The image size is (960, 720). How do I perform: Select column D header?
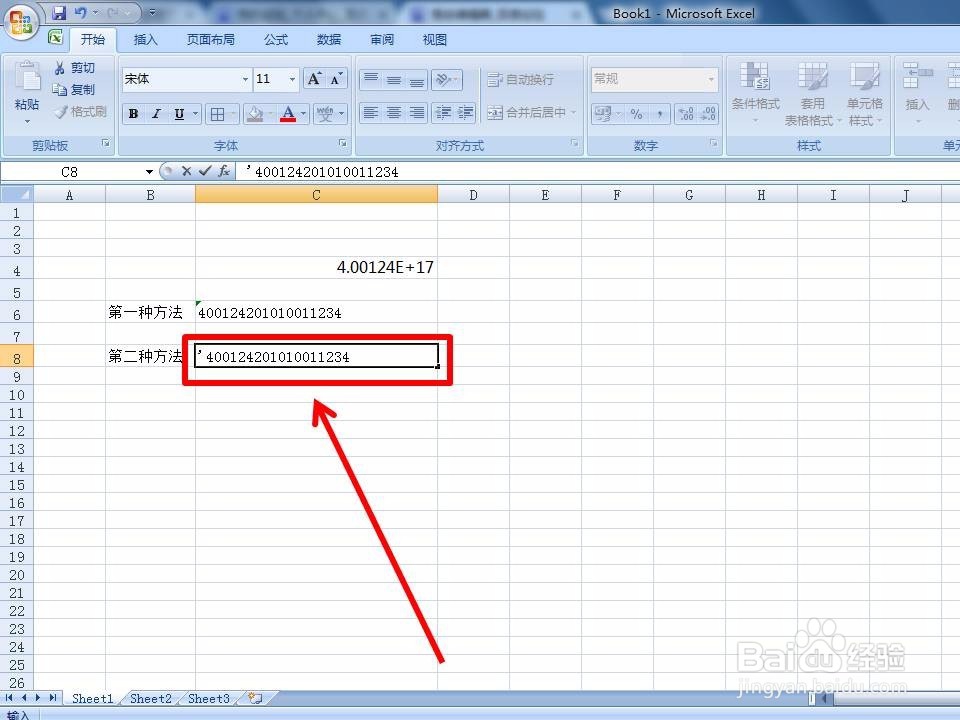pyautogui.click(x=473, y=195)
